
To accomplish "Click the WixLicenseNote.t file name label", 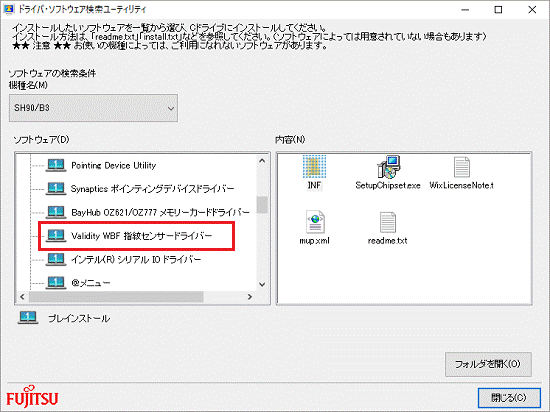I will 462,185.
